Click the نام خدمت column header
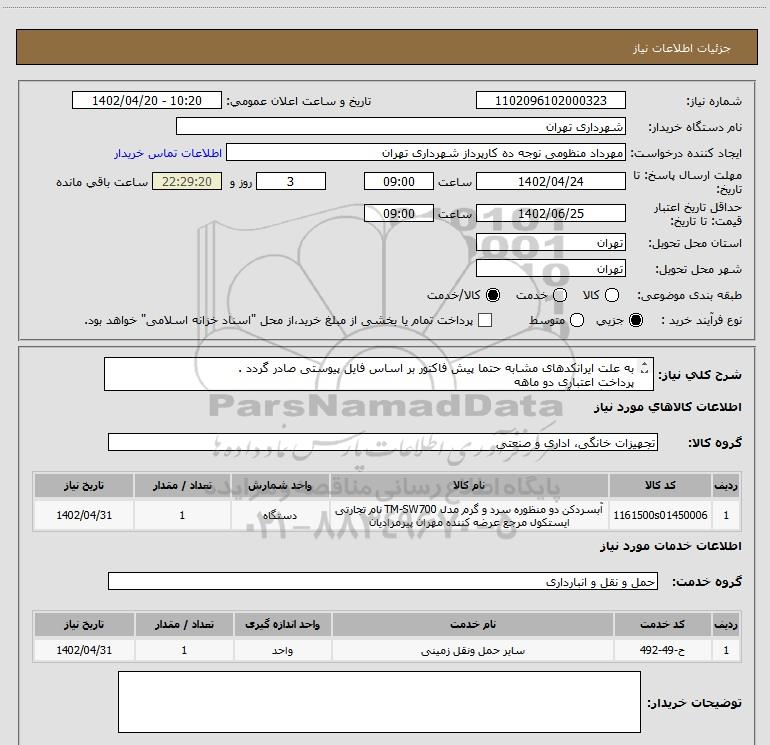The width and height of the screenshot is (770, 745). pyautogui.click(x=472, y=624)
